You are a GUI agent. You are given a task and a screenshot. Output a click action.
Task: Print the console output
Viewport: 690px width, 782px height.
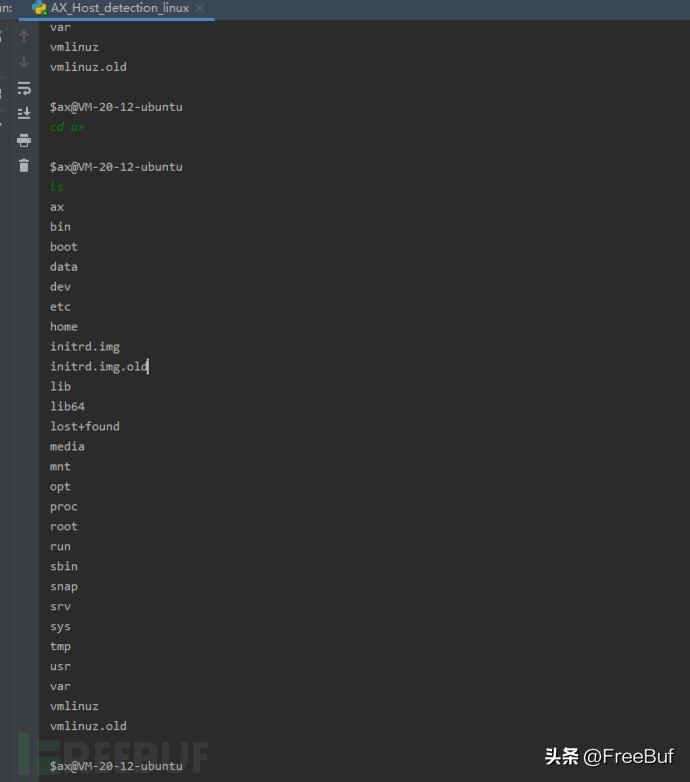pos(24,140)
